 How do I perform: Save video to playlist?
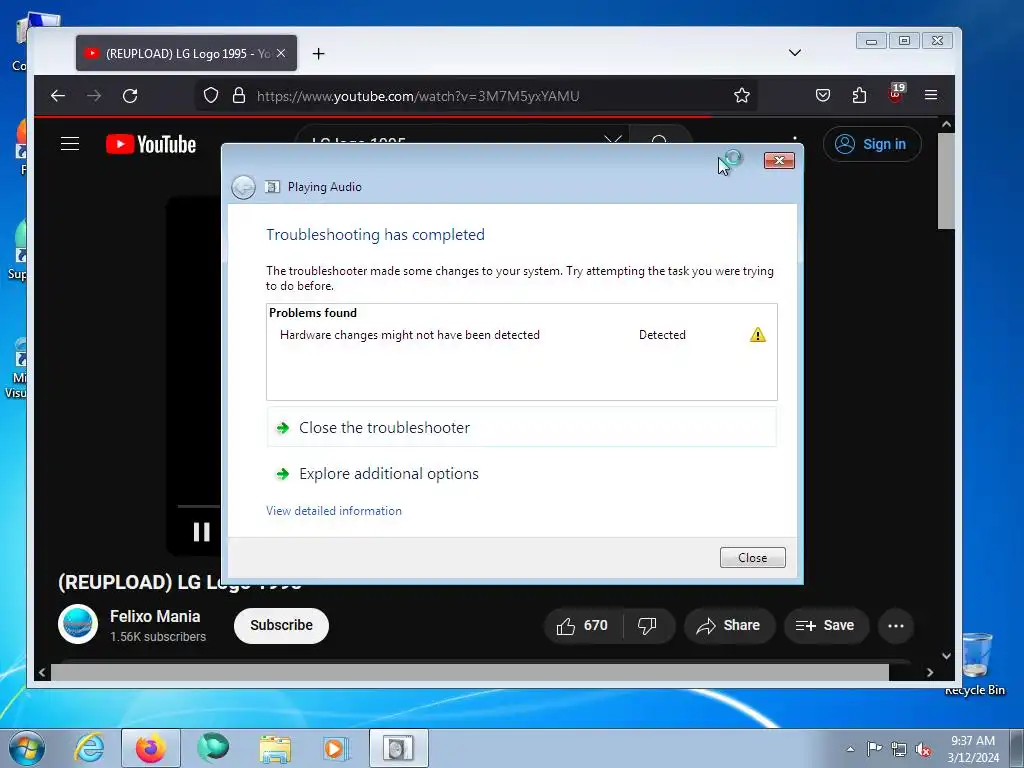826,626
